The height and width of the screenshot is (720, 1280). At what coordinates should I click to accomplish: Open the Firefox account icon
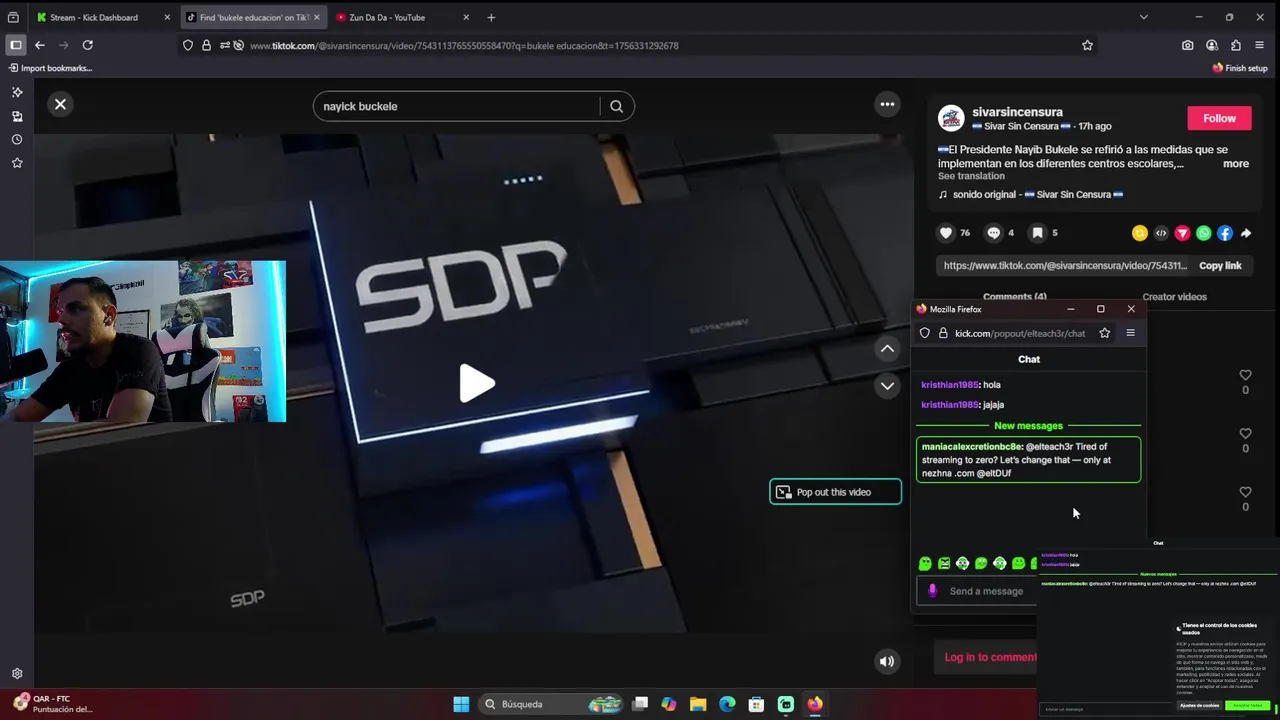[1211, 45]
